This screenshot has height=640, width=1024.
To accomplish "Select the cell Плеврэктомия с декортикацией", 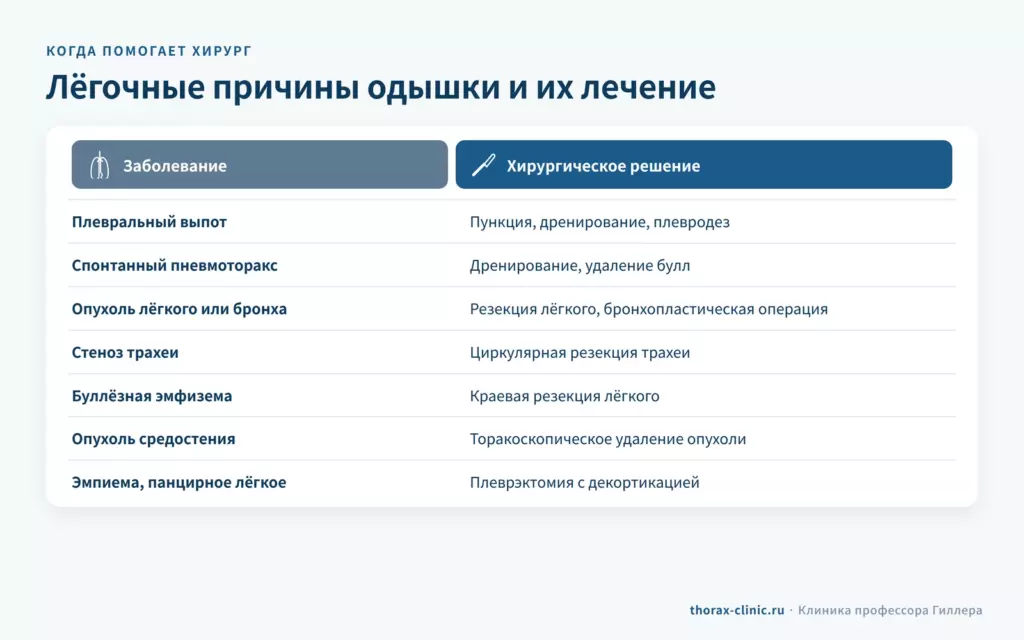I will (584, 483).
